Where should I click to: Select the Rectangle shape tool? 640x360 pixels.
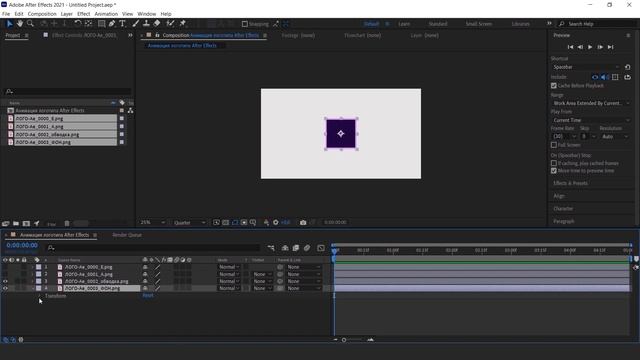pos(101,24)
